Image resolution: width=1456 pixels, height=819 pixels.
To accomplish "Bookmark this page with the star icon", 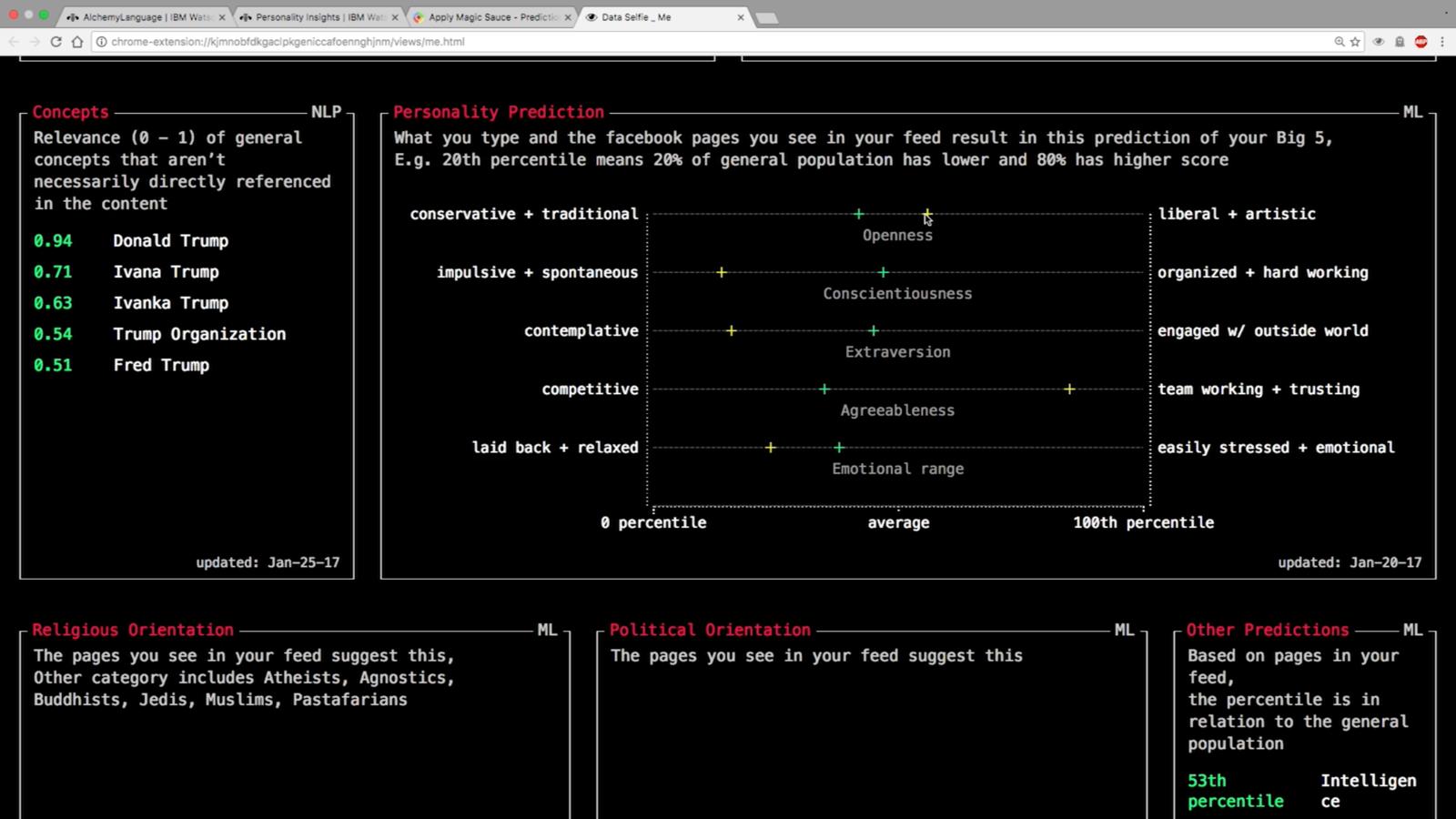I will 1355,42.
